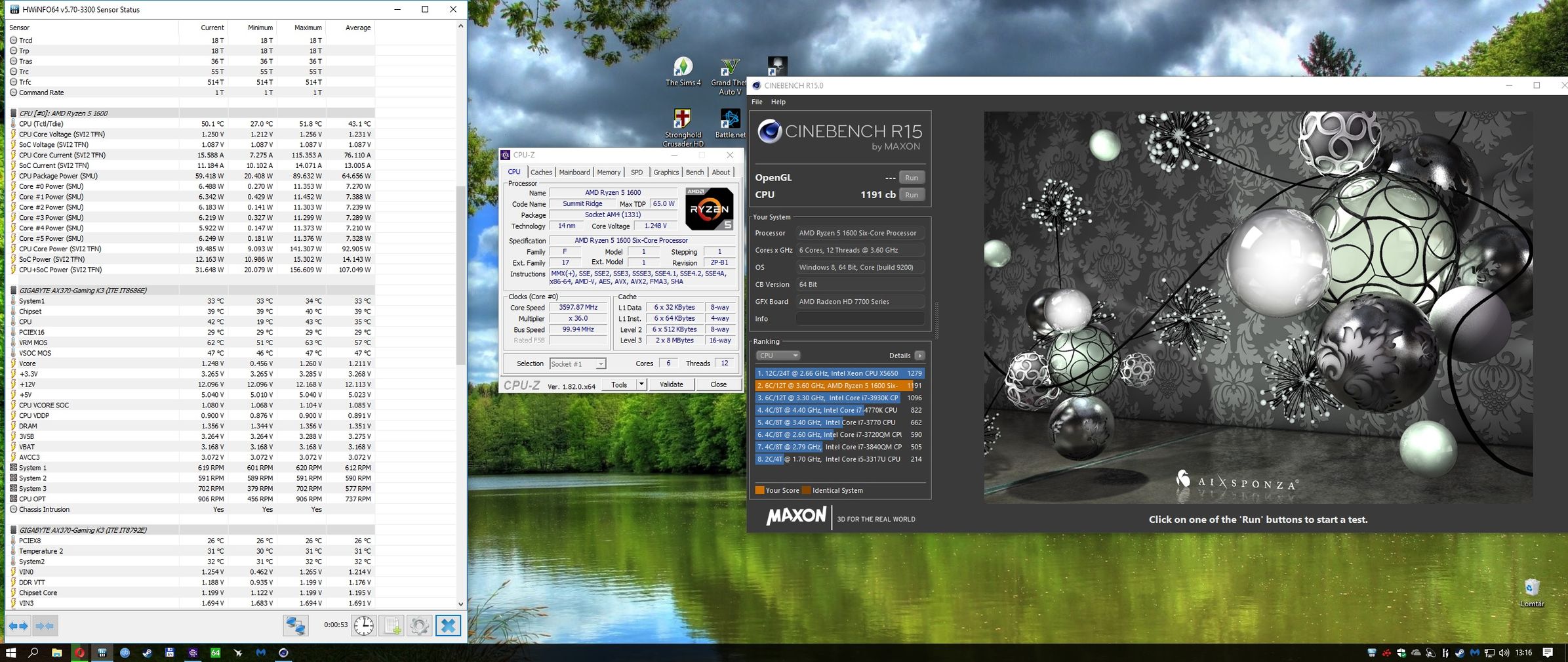Open HWiNFO sensor settings gear icon
Screen dimensions: 1568x662
[420, 626]
